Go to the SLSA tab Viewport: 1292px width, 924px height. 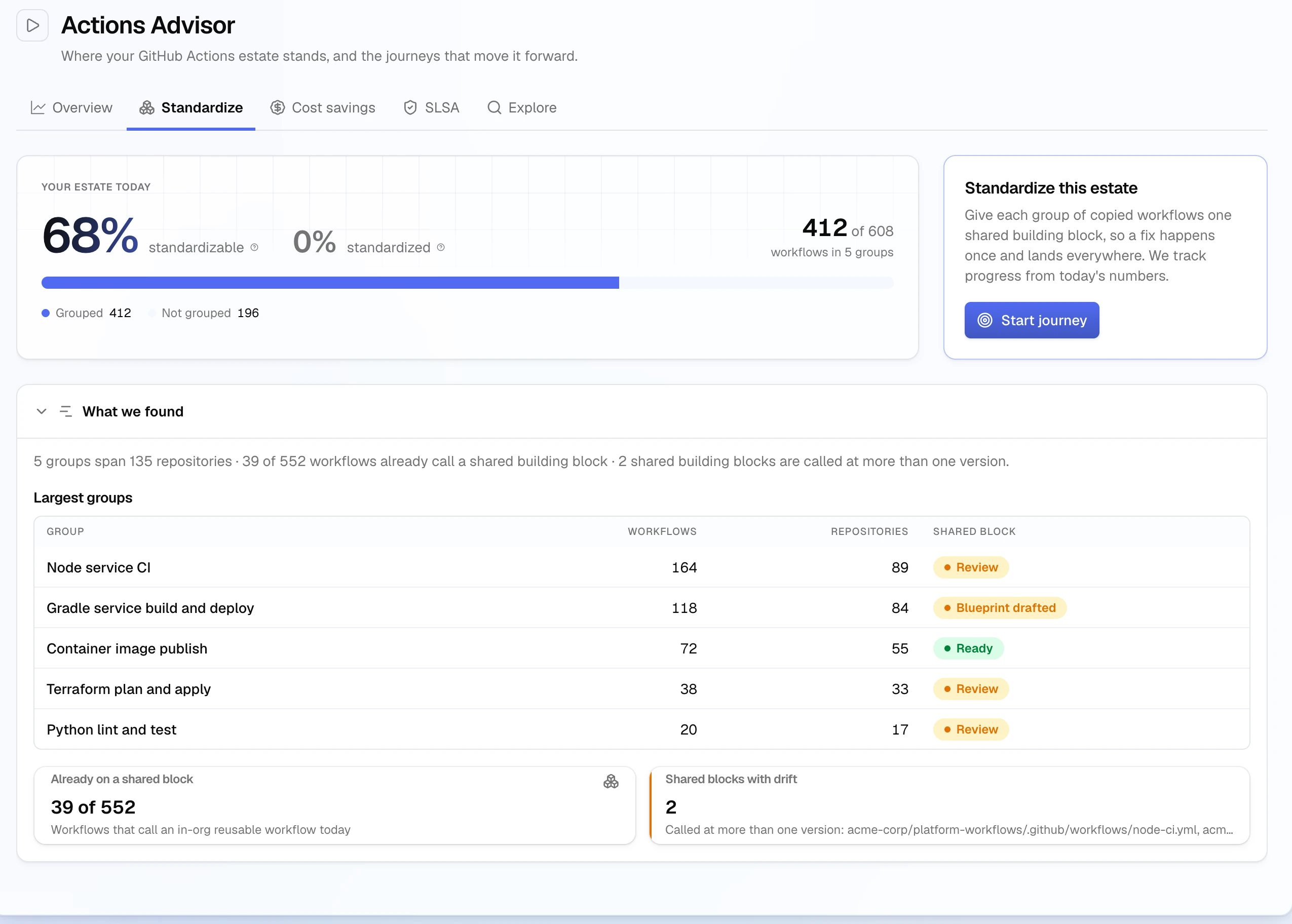(431, 107)
